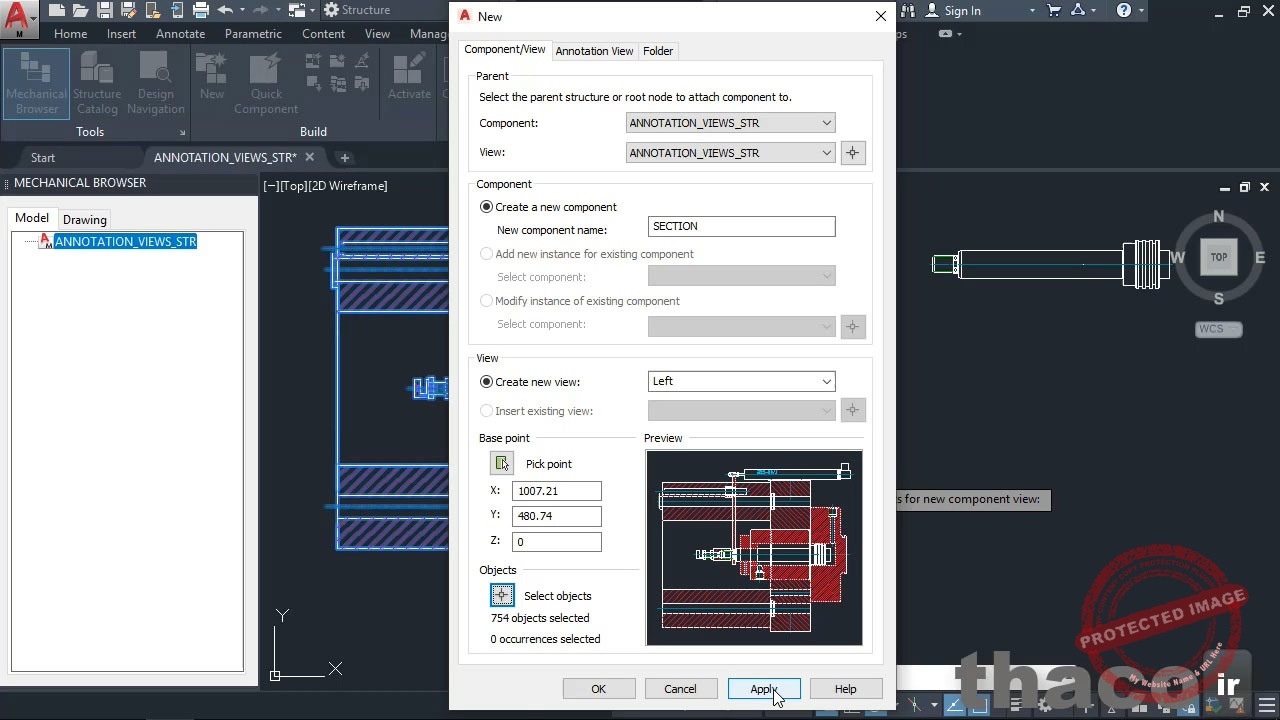Click the Z base point field

557,542
